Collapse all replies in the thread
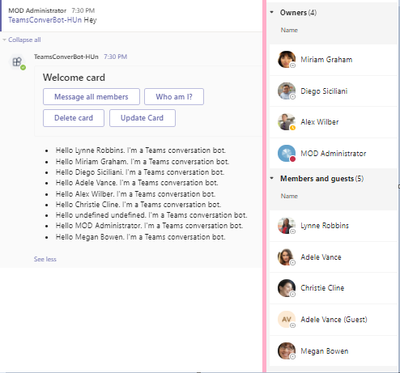This screenshot has height=373, width=400. tap(22, 40)
